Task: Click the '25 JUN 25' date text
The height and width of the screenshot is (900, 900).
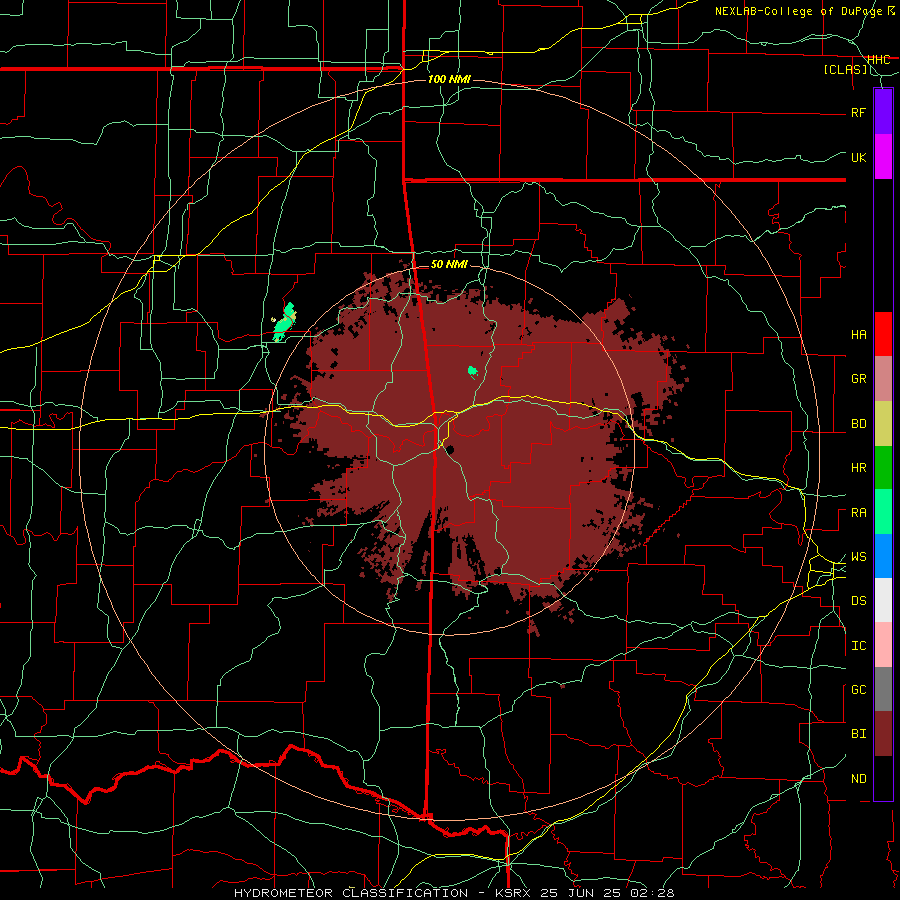Action: click(580, 893)
